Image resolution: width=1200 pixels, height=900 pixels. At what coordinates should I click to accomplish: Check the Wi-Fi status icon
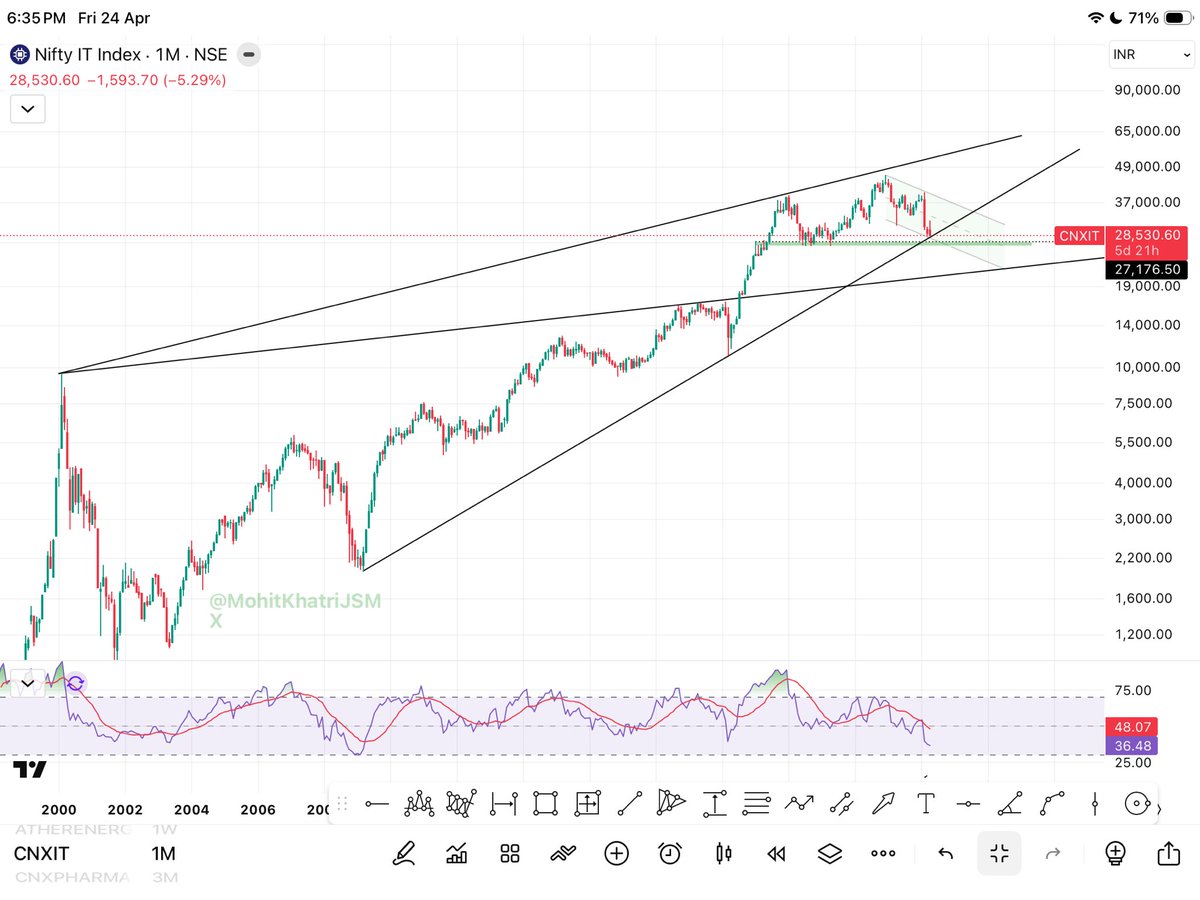tap(1095, 18)
